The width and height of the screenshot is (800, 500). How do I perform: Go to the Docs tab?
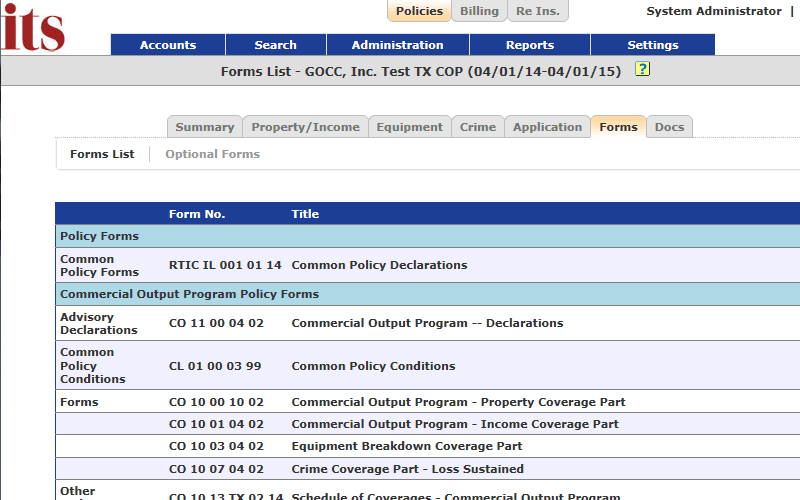669,127
